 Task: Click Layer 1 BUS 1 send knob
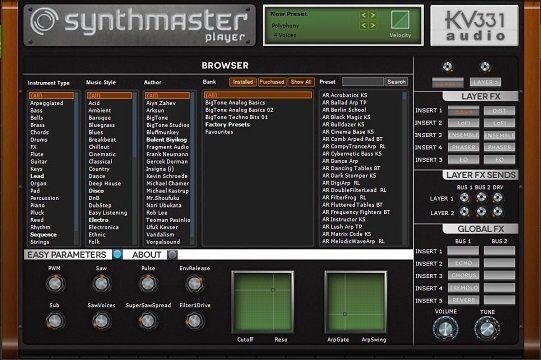[464, 198]
